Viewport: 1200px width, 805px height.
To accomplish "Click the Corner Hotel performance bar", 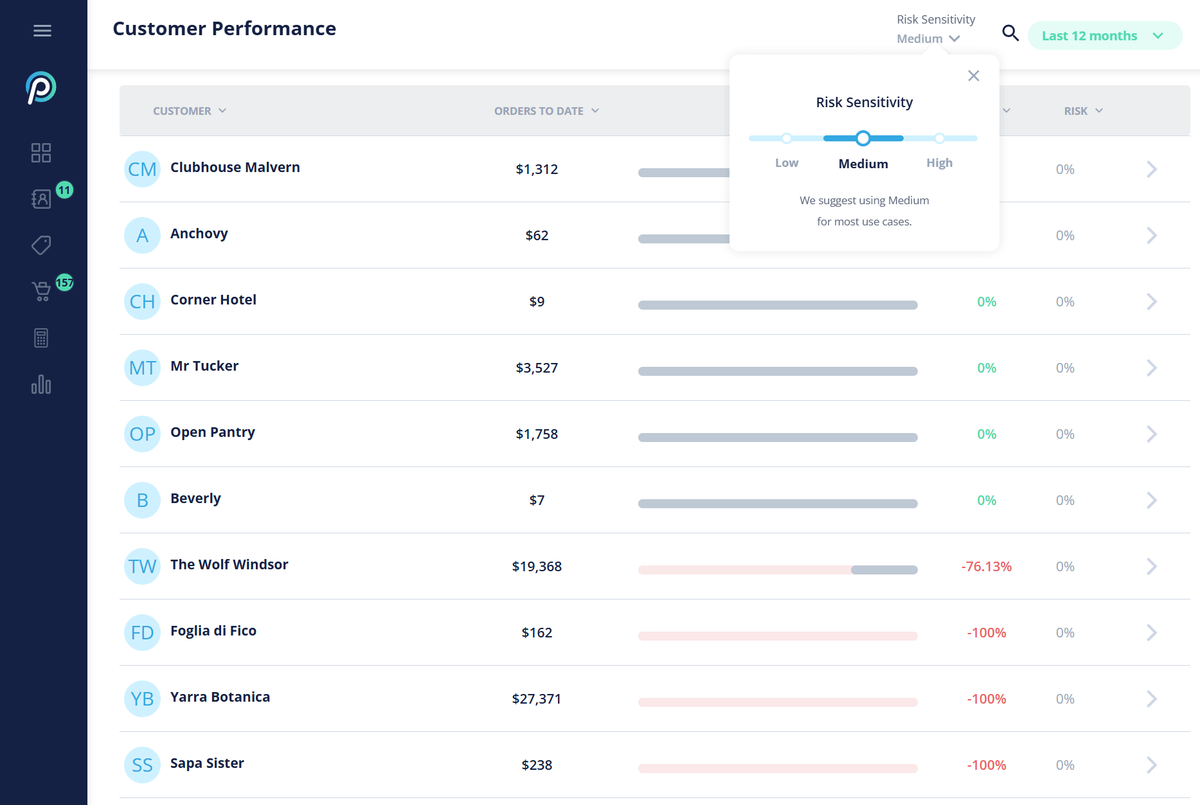I will [778, 305].
